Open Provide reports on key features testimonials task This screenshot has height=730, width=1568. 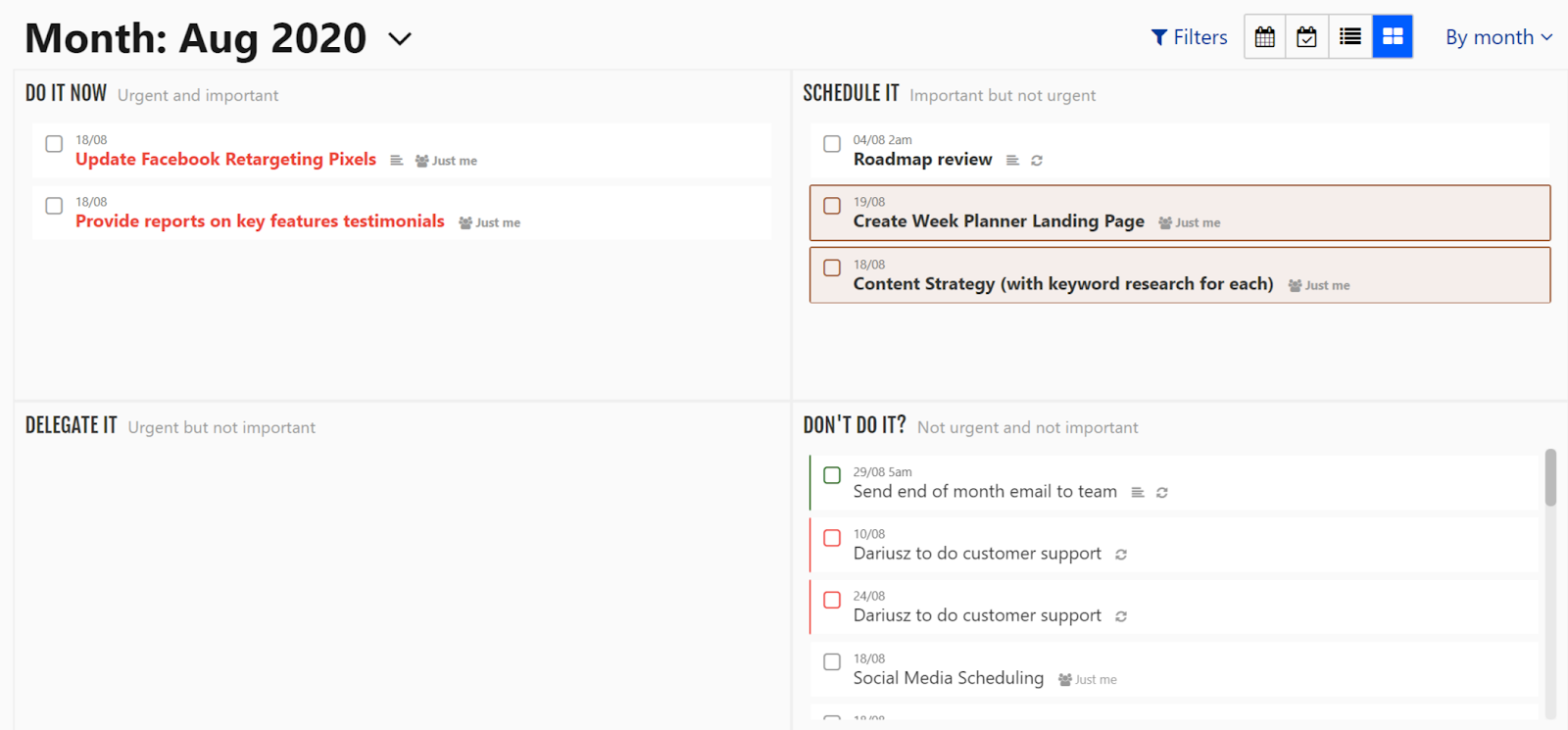click(x=260, y=221)
